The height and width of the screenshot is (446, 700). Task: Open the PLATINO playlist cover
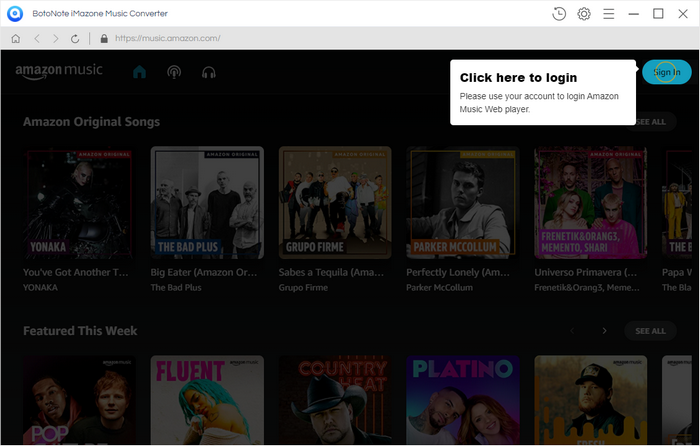[x=463, y=400]
